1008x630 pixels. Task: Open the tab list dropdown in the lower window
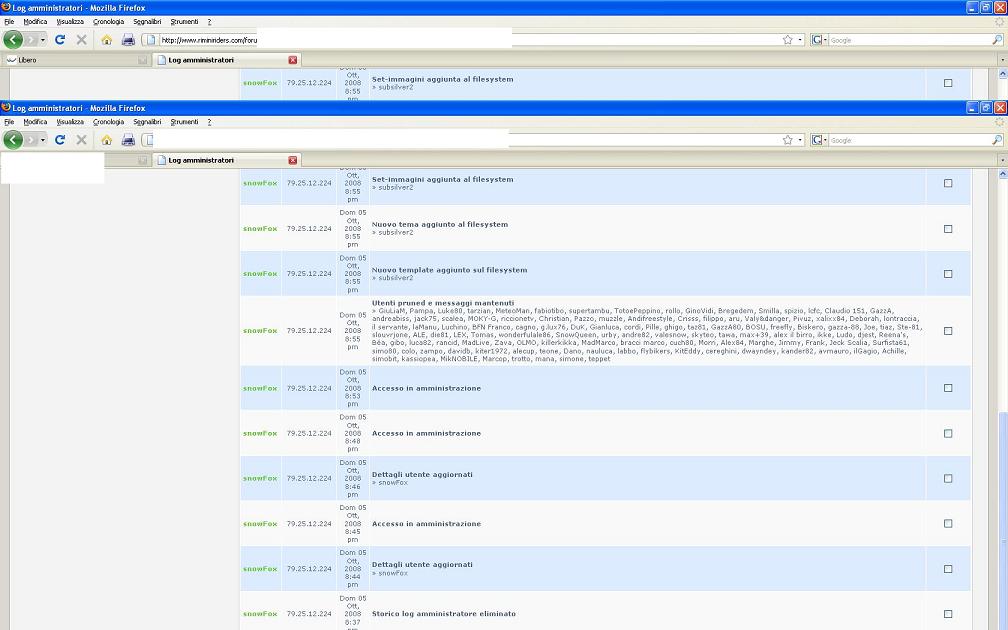(1002, 160)
